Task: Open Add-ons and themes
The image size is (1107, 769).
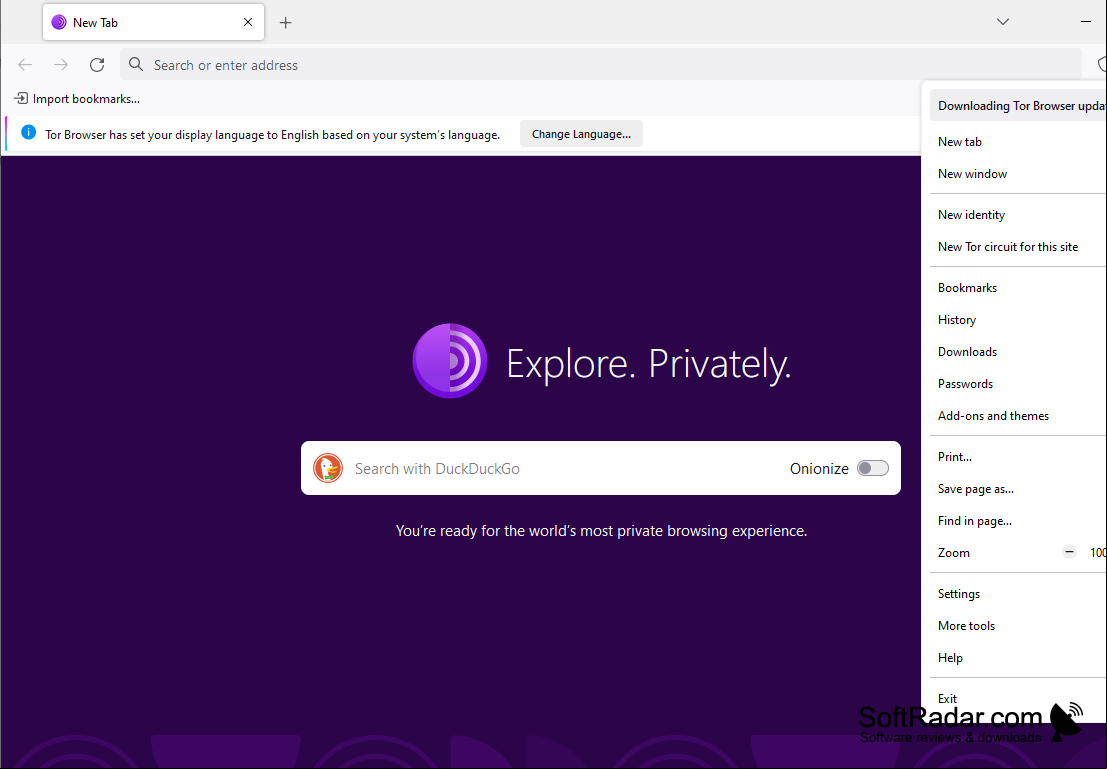Action: point(1018,416)
